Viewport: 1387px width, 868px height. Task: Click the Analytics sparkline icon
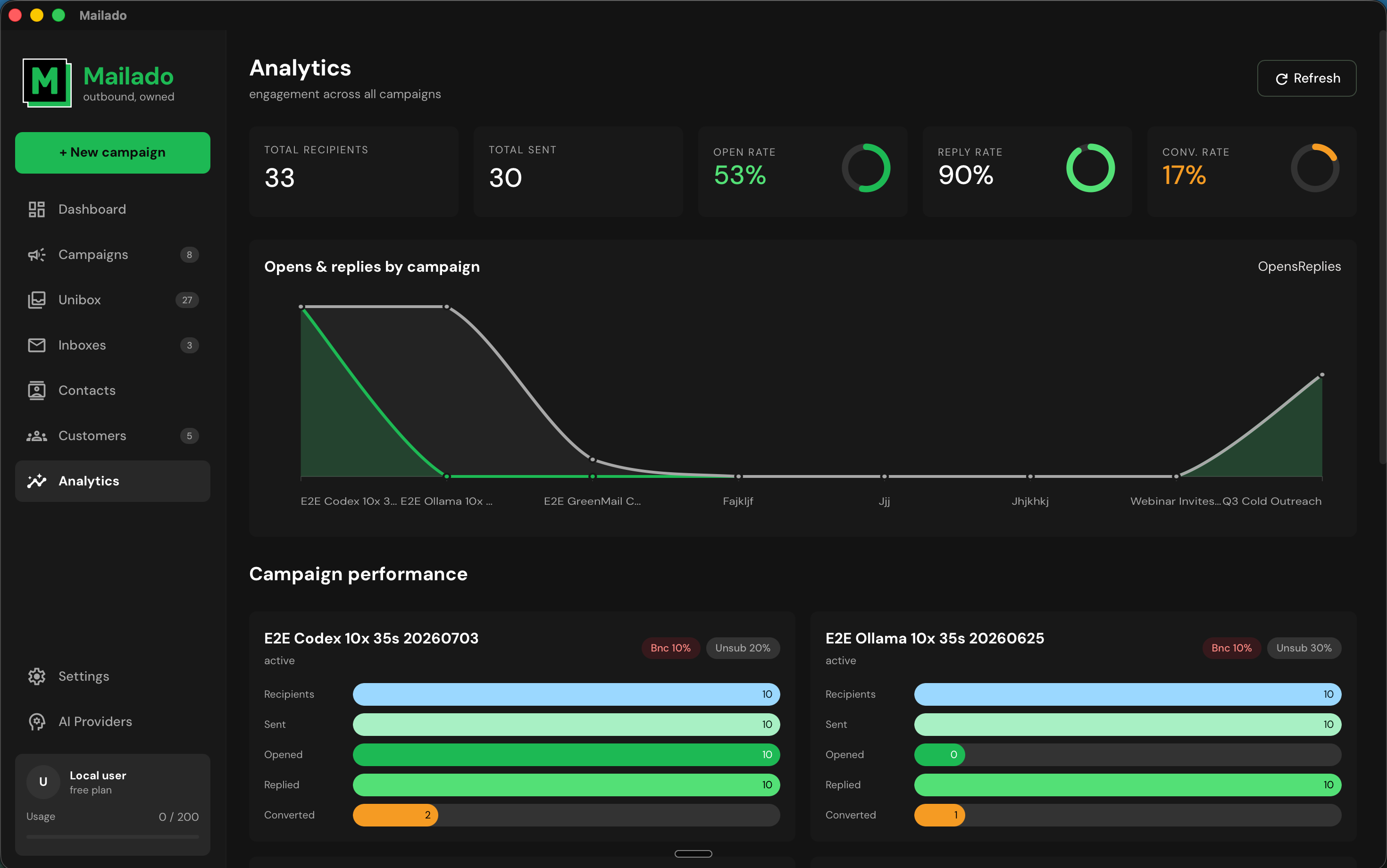(x=37, y=481)
